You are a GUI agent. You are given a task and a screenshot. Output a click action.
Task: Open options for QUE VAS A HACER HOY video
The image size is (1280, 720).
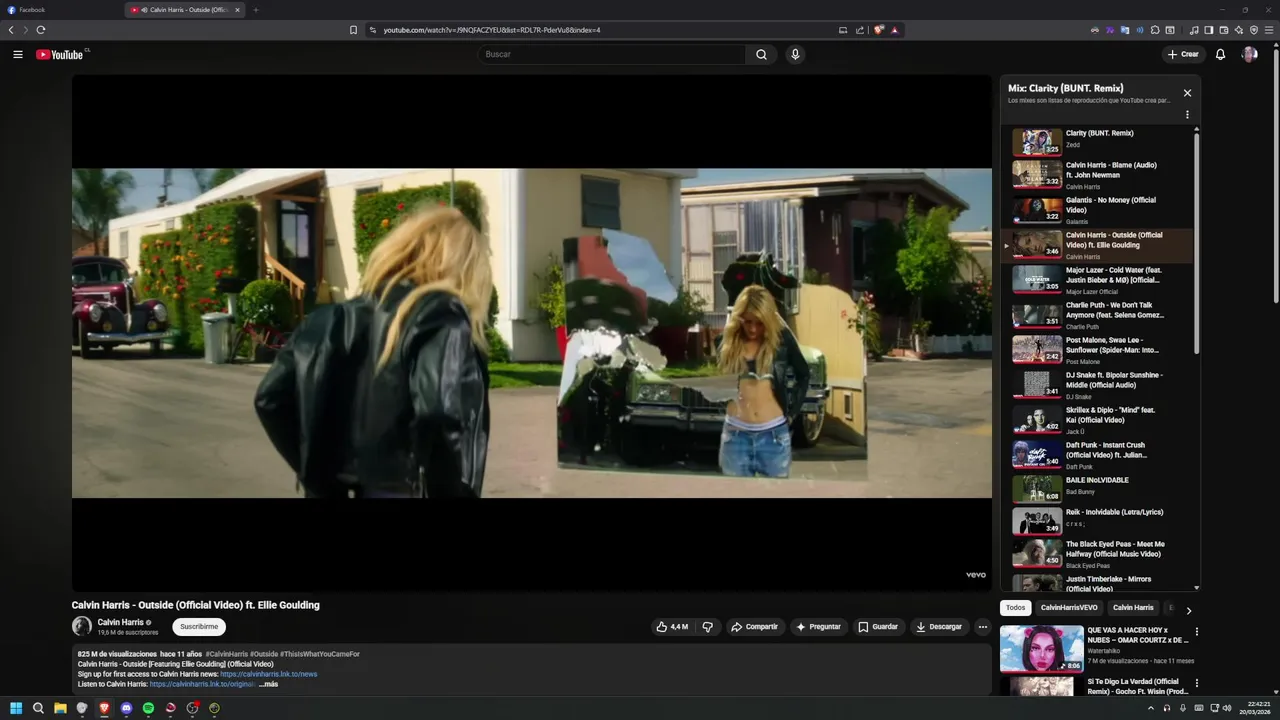(x=1196, y=632)
